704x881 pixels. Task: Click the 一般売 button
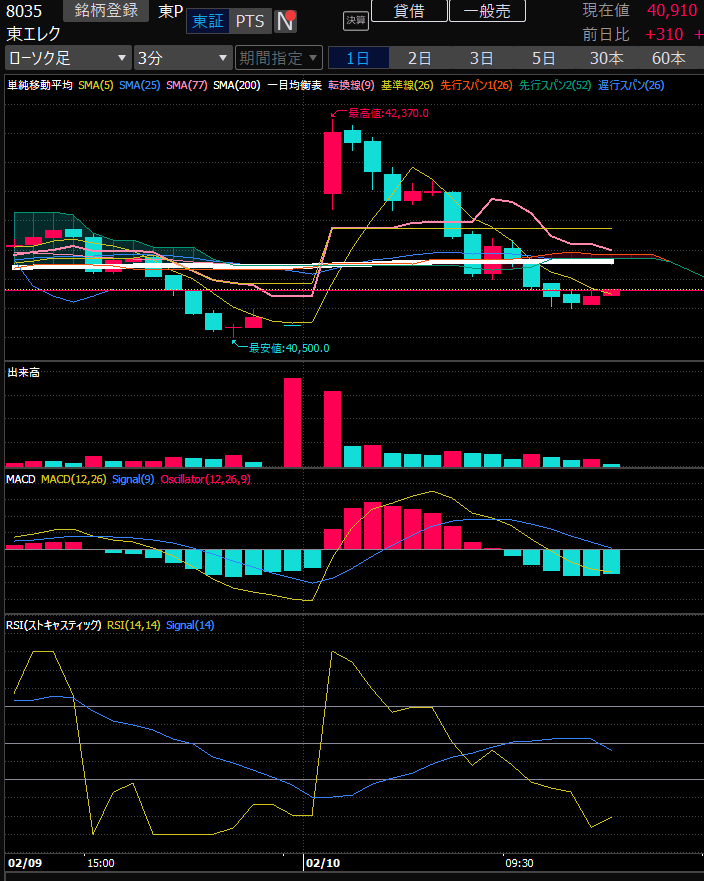coord(487,11)
